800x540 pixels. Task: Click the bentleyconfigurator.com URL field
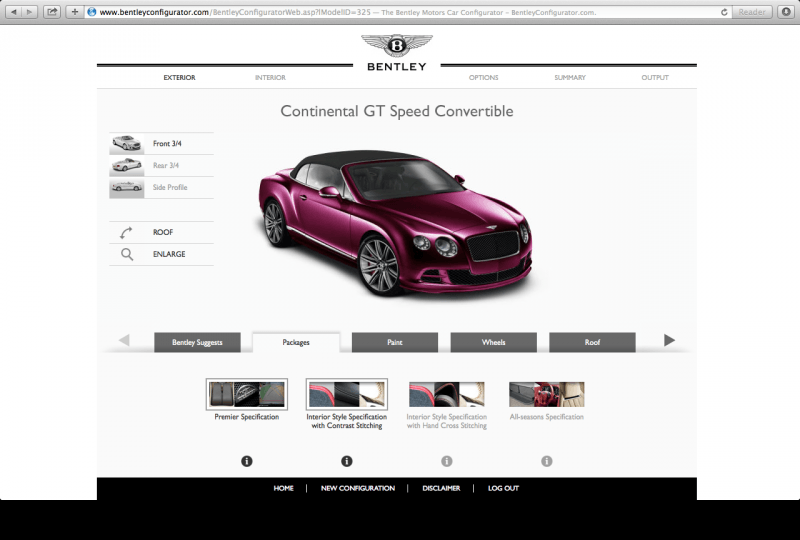coord(408,12)
